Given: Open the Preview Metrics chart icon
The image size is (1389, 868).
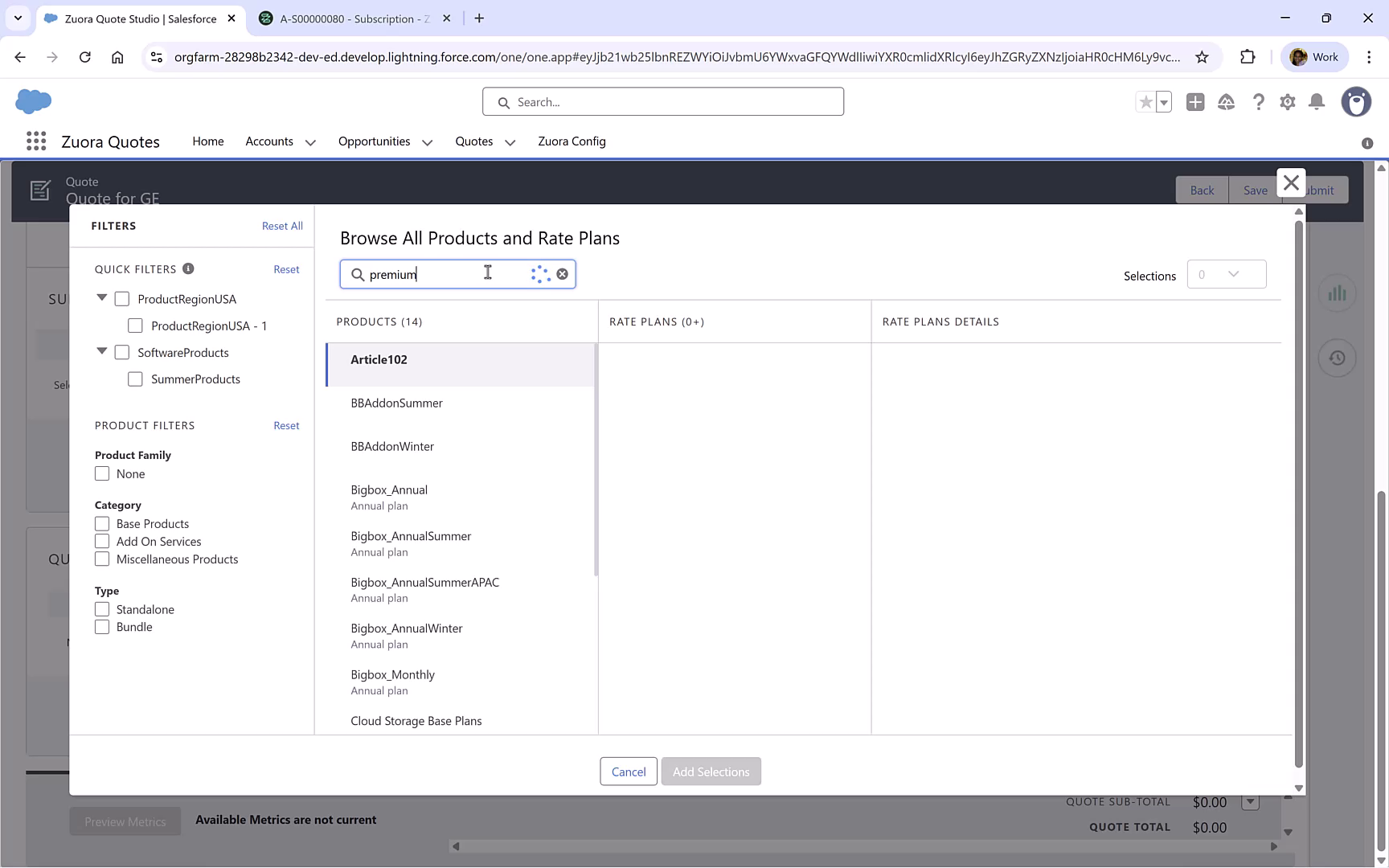Looking at the screenshot, I should coord(1337,293).
